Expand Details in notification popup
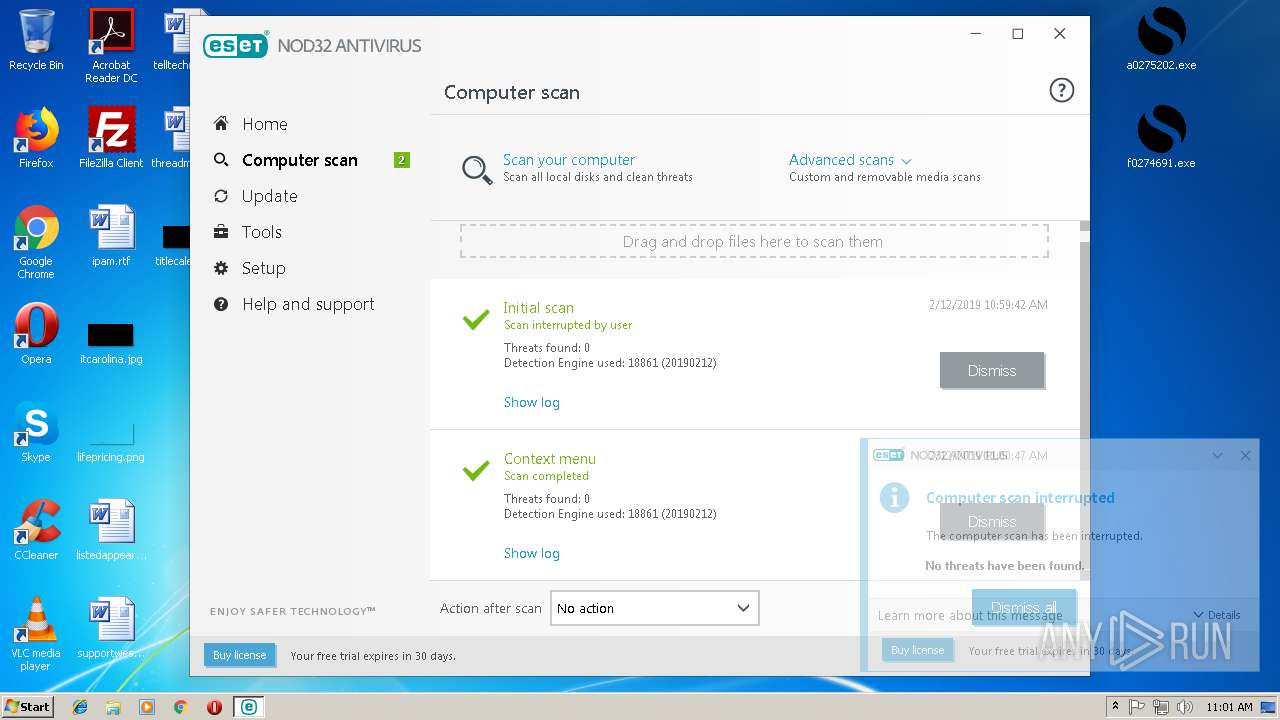This screenshot has width=1280, height=720. [1217, 615]
